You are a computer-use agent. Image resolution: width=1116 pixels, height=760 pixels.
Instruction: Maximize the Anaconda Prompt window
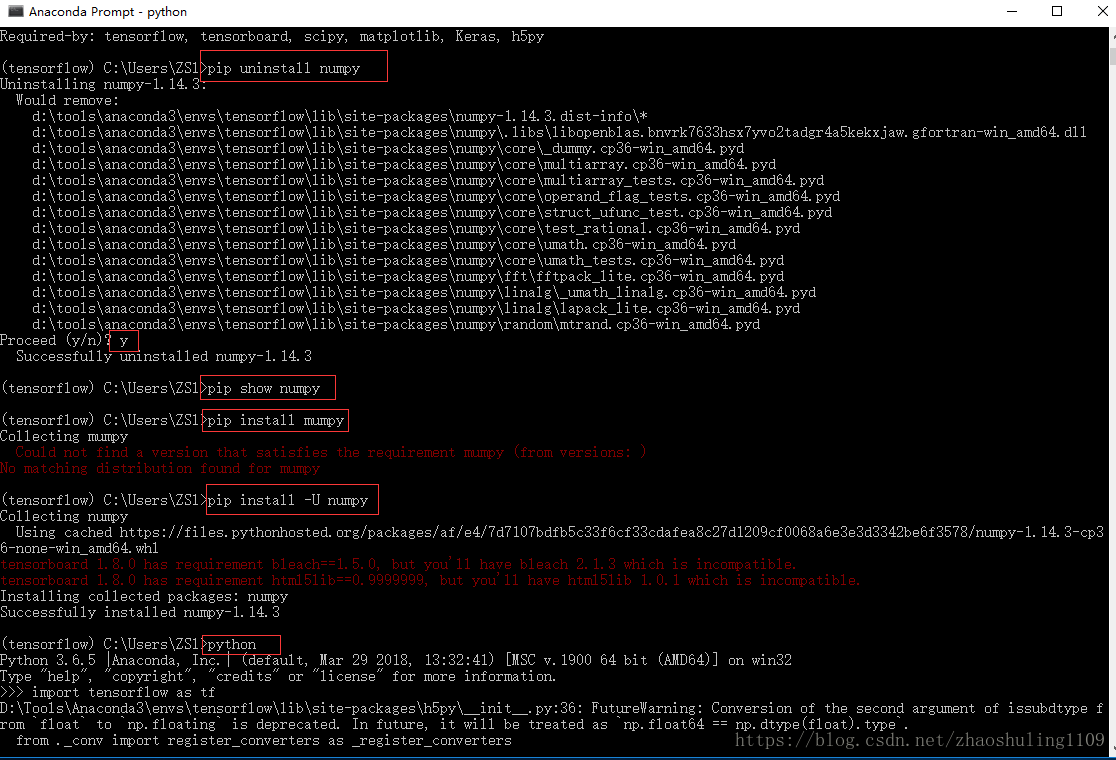tap(1057, 11)
